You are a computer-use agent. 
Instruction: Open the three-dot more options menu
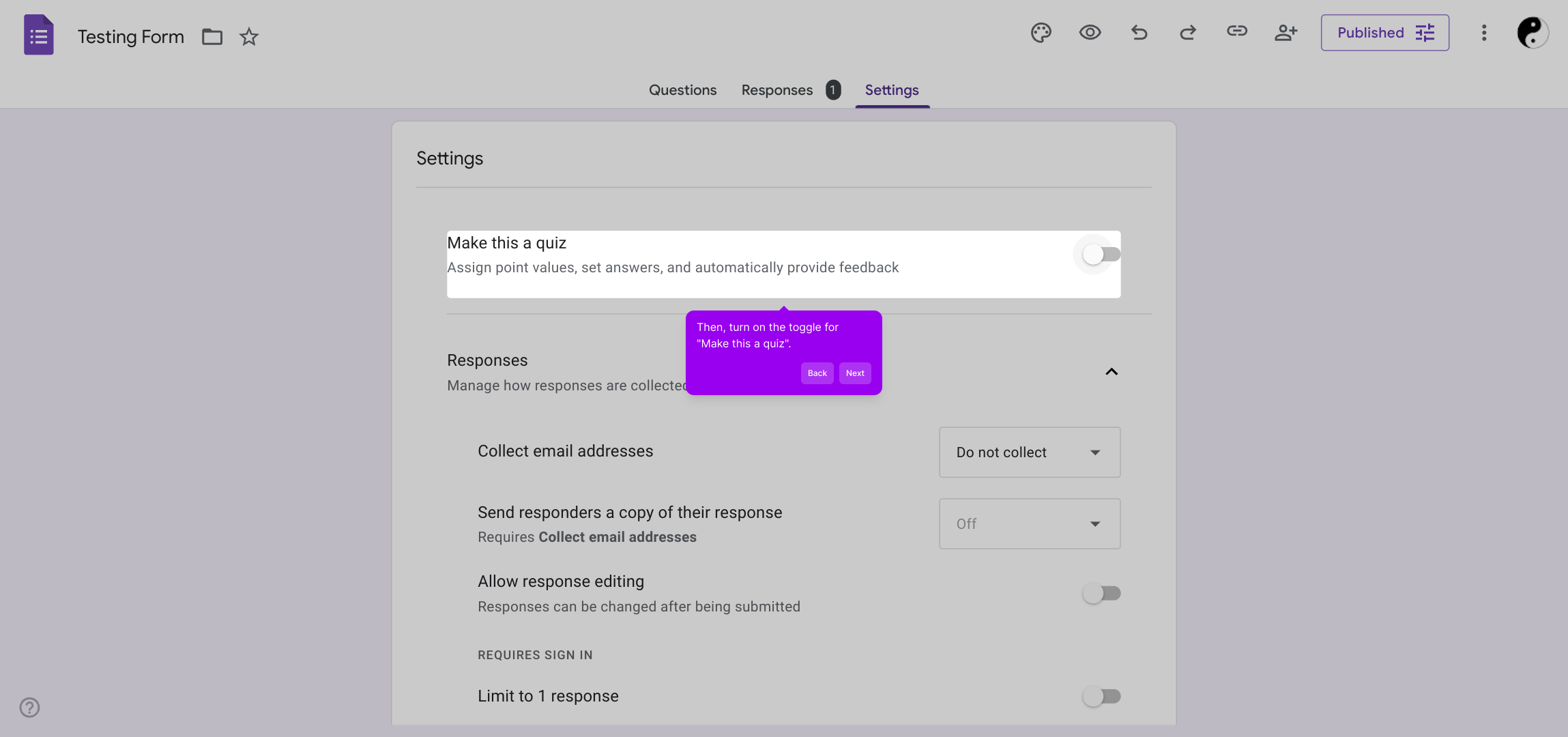1483,33
